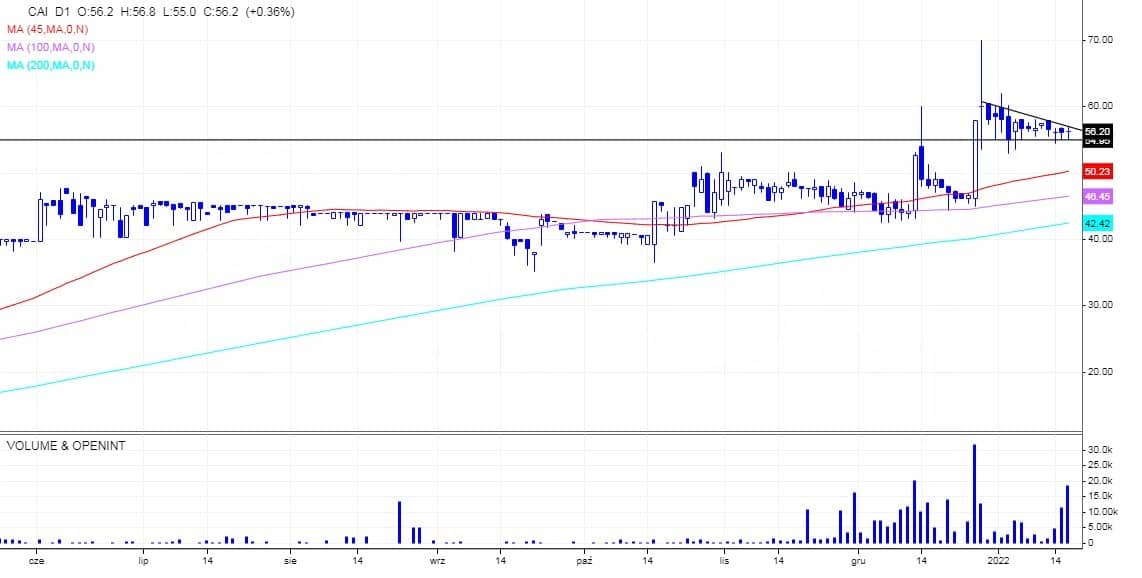
Task: Select the descending trendline above recent candles
Action: click(1030, 117)
